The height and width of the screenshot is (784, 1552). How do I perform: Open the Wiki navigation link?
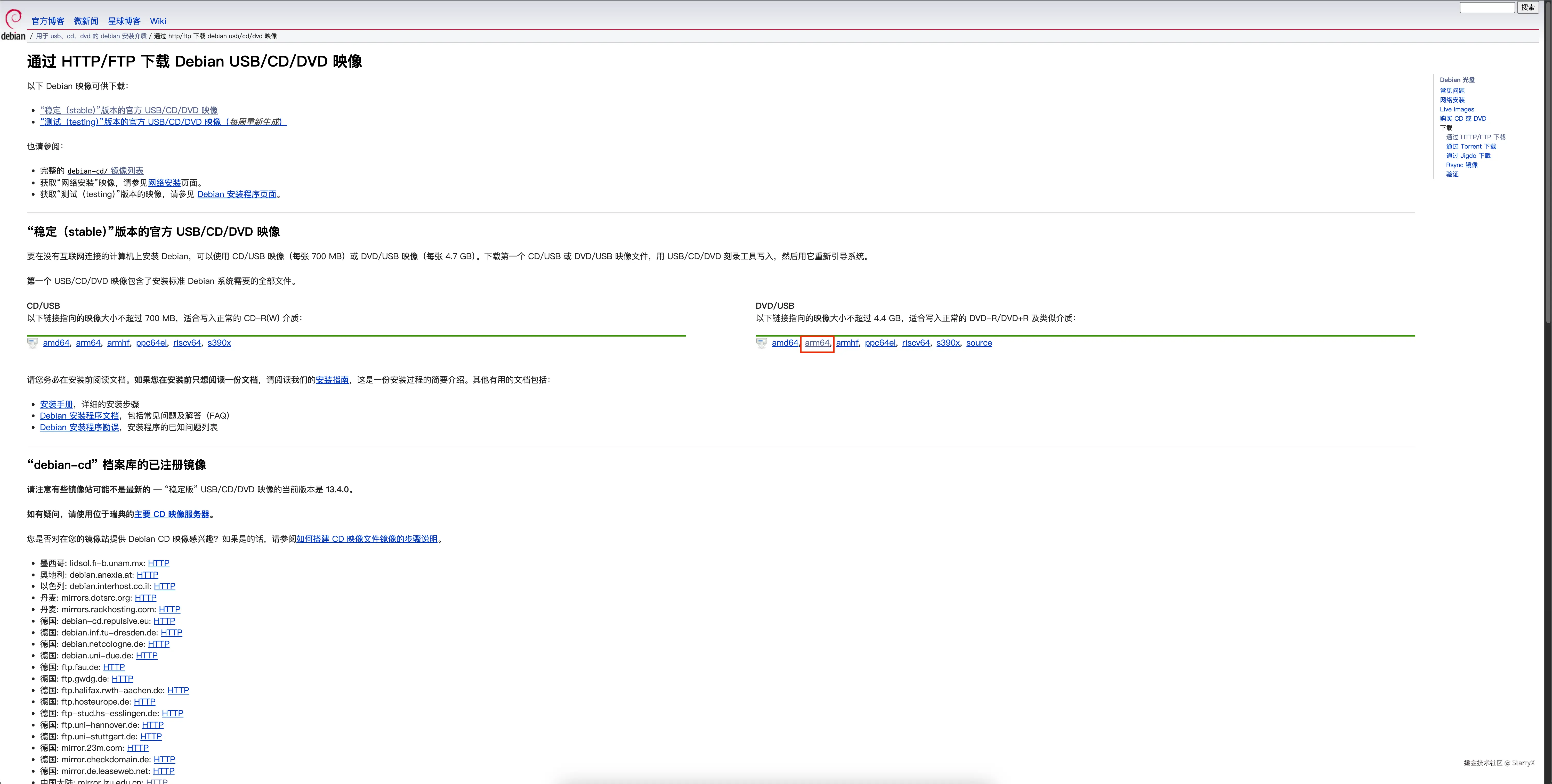coord(158,21)
